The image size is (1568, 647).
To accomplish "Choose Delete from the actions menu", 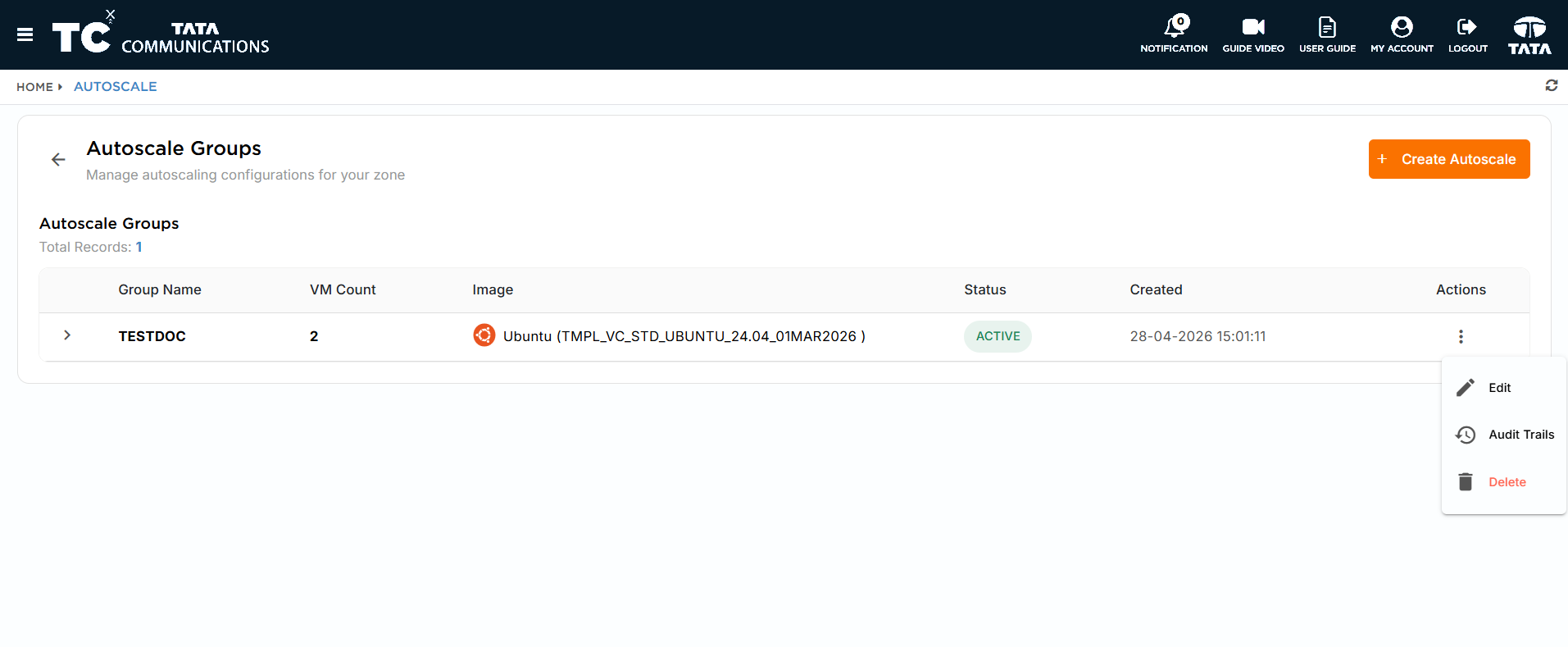I will pos(1504,482).
